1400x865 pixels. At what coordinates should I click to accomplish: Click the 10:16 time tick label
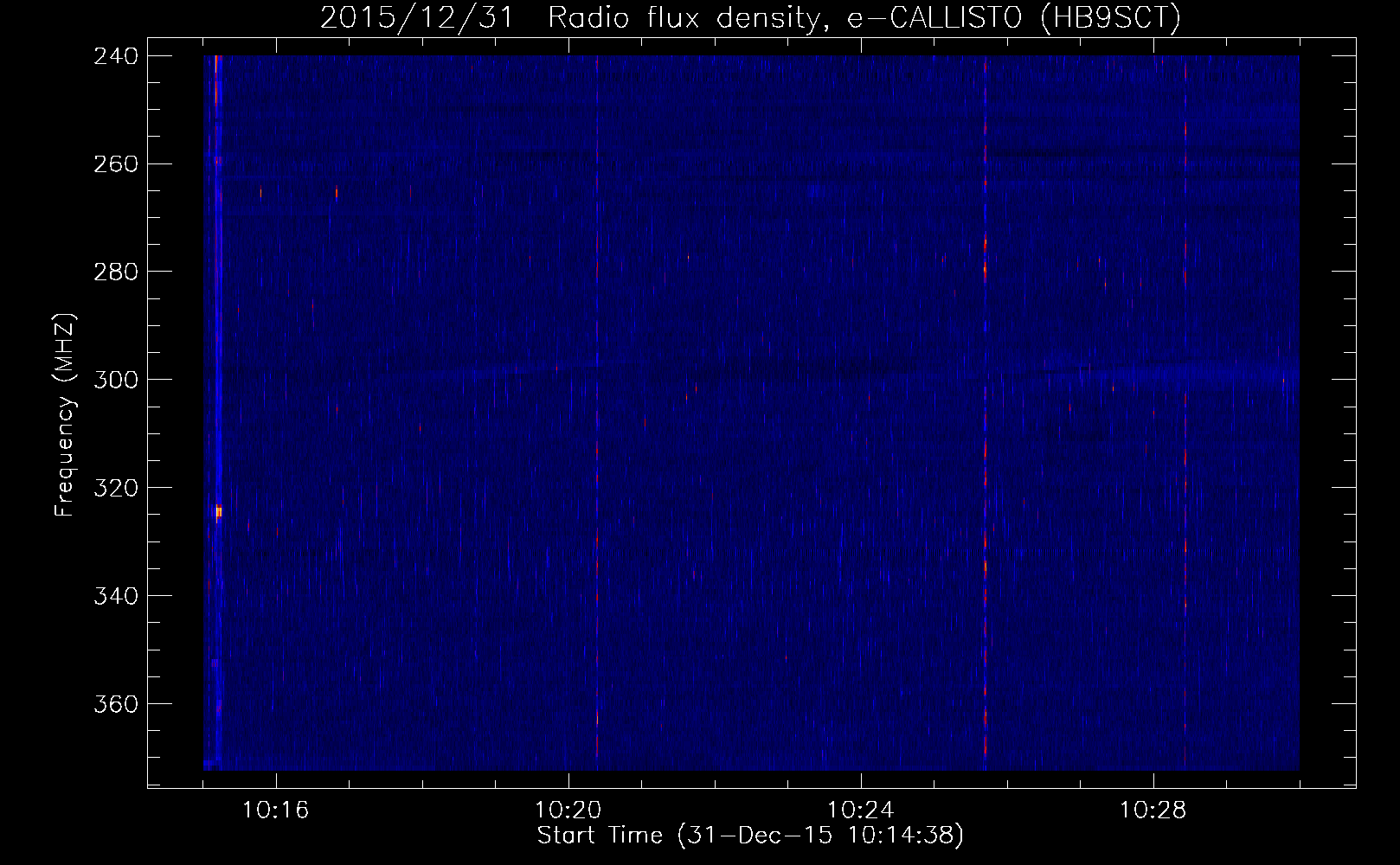[x=276, y=811]
